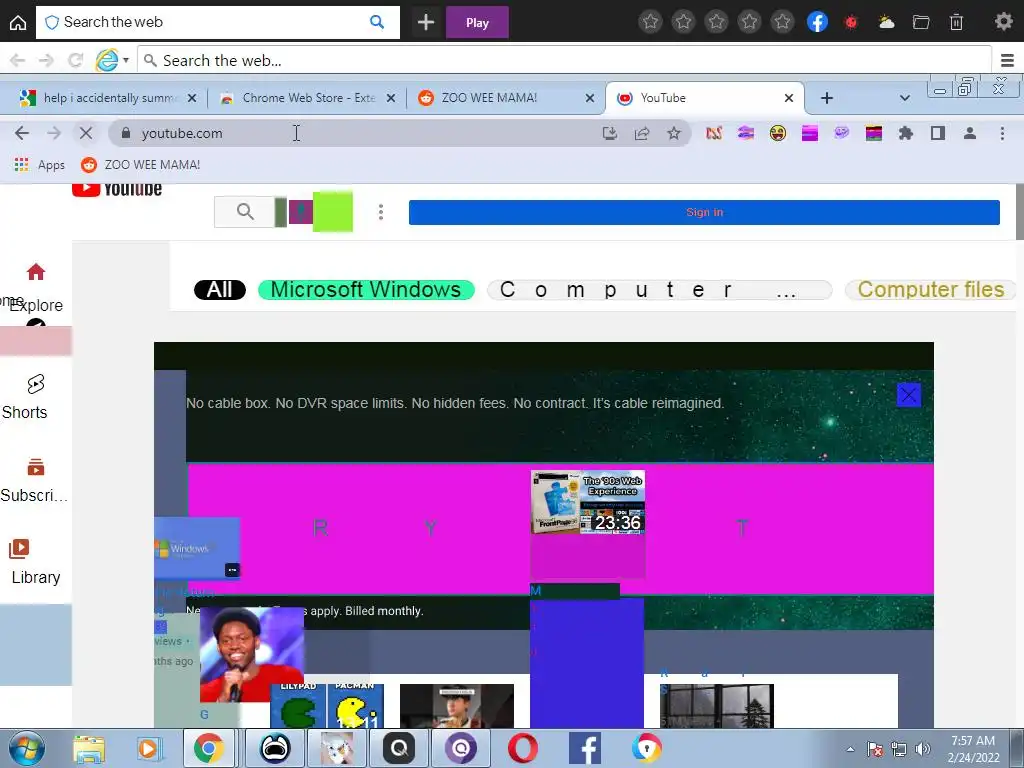The image size is (1024, 768).
Task: Click the emoji face extension icon
Action: [x=778, y=133]
